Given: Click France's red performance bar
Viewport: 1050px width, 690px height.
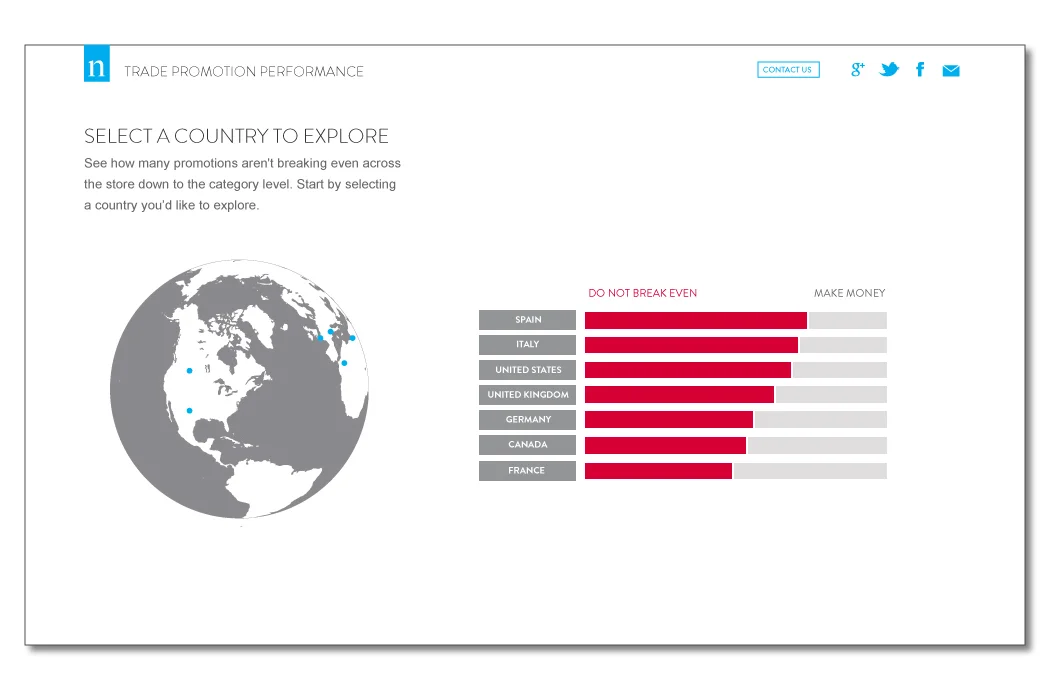Looking at the screenshot, I should point(658,471).
